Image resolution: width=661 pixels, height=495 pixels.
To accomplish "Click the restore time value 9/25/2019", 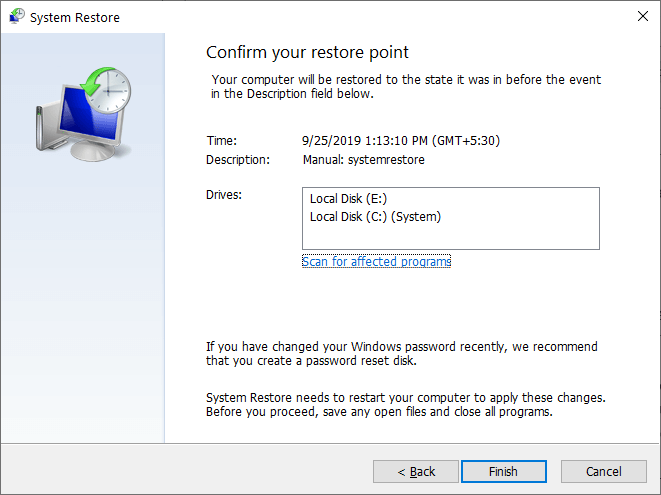I will tap(400, 141).
